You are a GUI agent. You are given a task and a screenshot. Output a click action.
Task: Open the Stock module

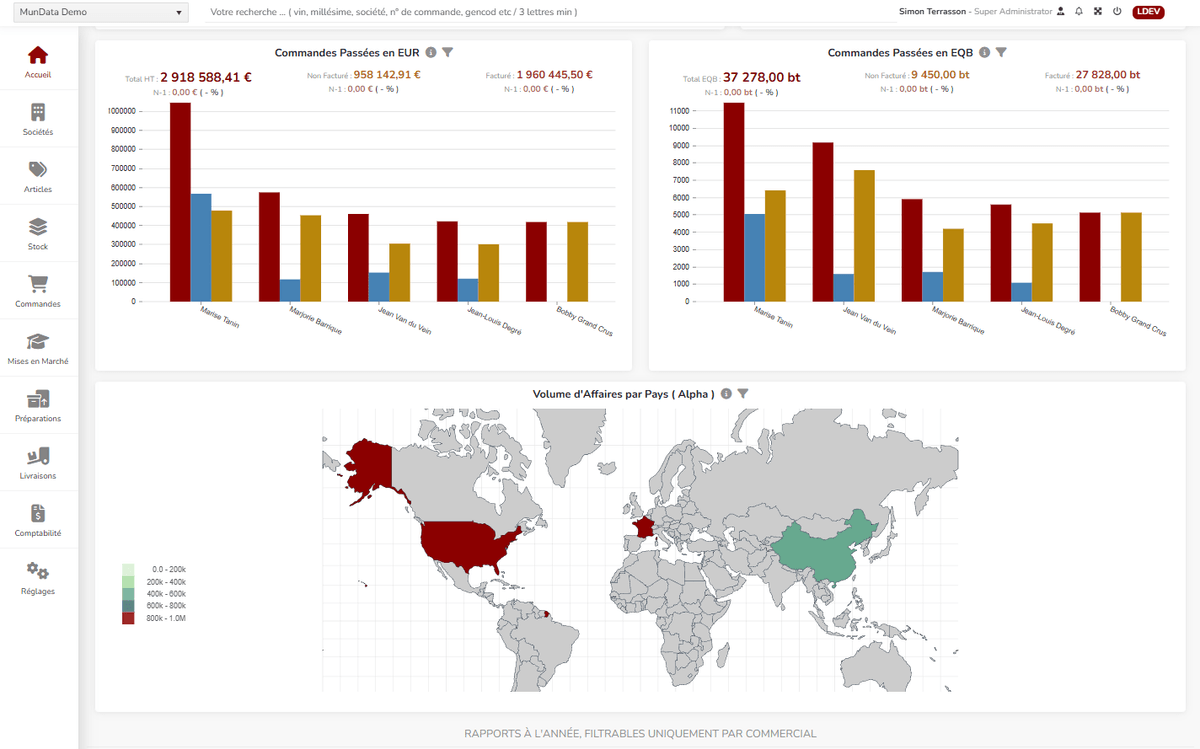point(38,233)
